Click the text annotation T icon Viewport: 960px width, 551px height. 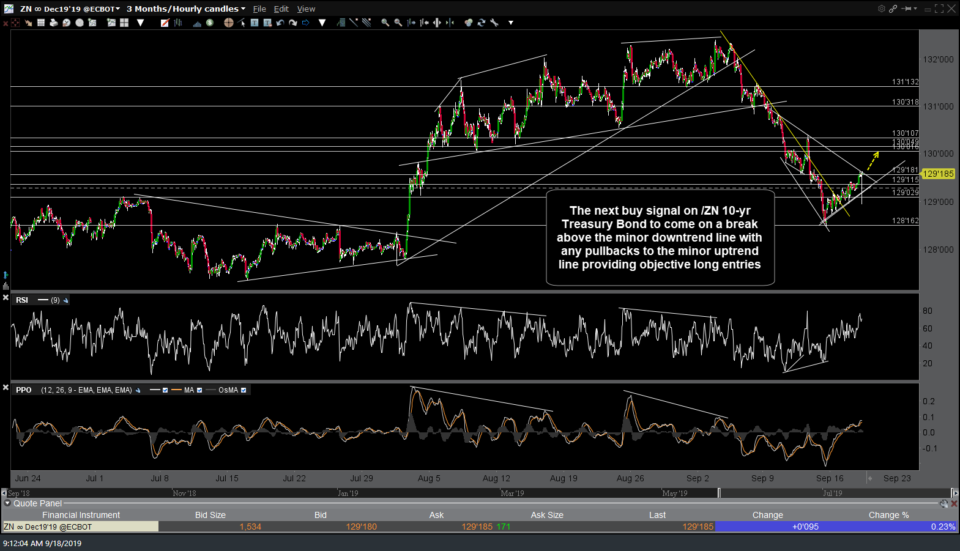(x=255, y=23)
